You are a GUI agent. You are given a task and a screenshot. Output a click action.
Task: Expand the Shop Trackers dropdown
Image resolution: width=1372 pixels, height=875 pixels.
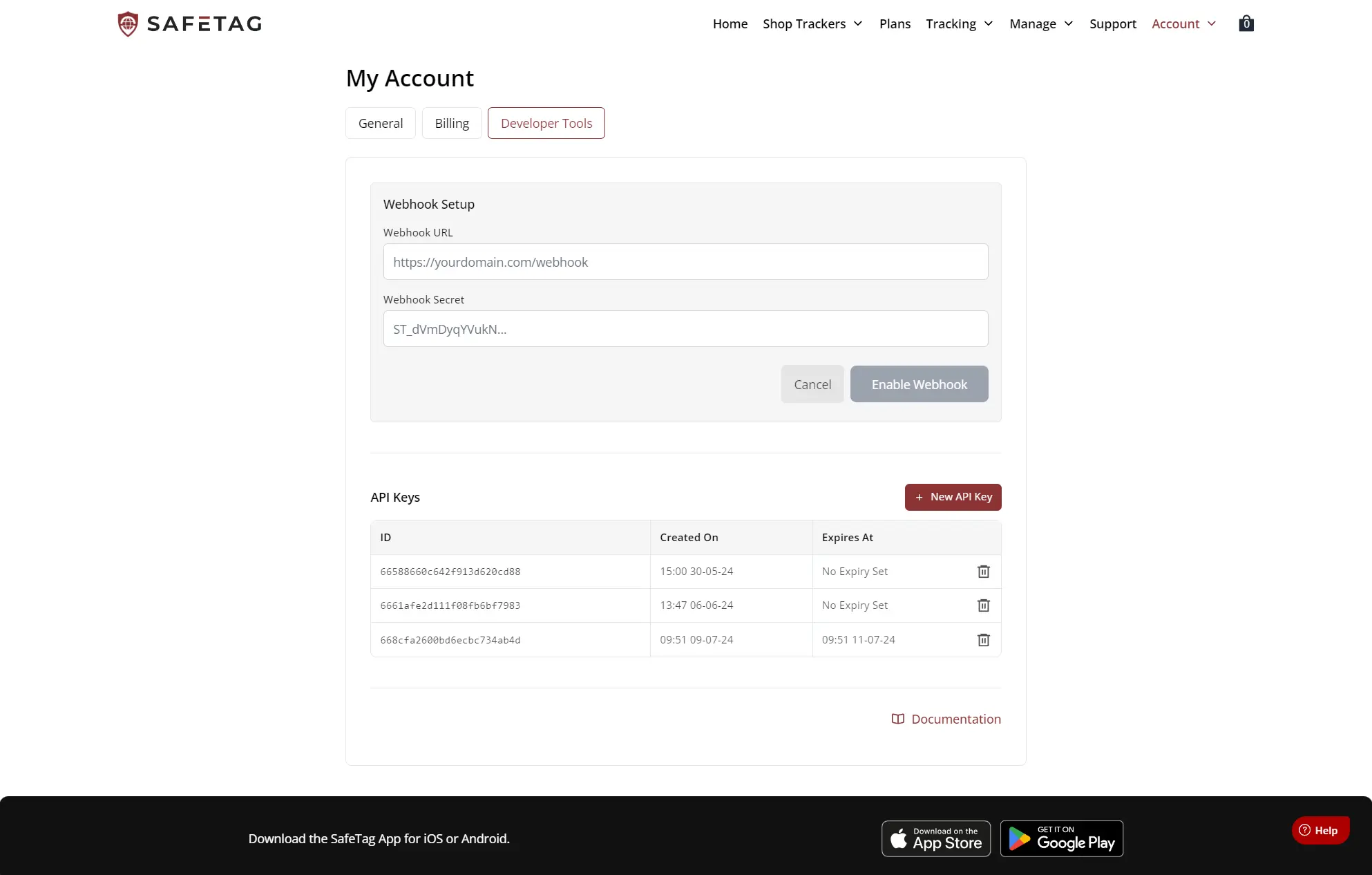click(812, 23)
